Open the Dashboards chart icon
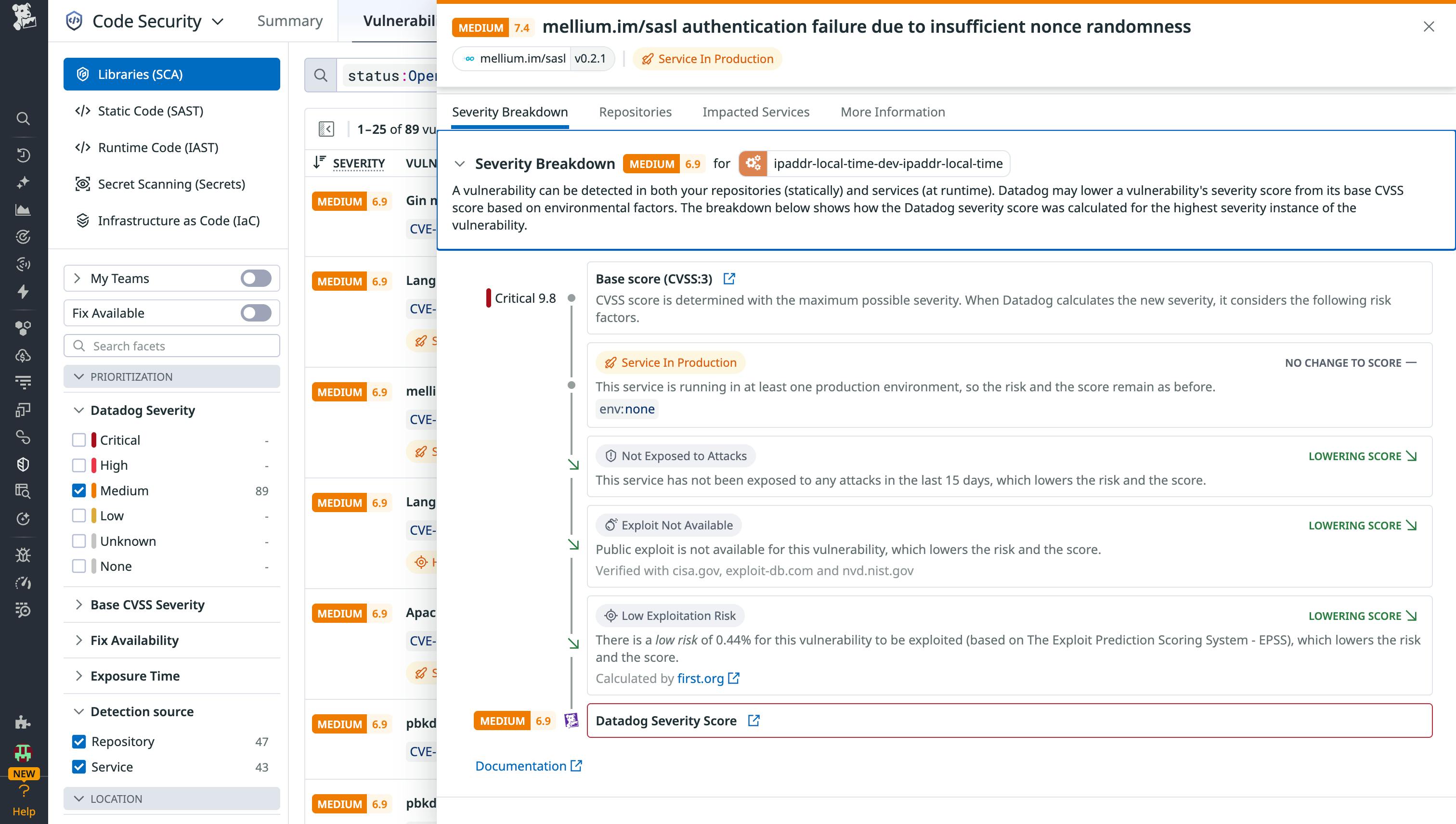 [23, 210]
